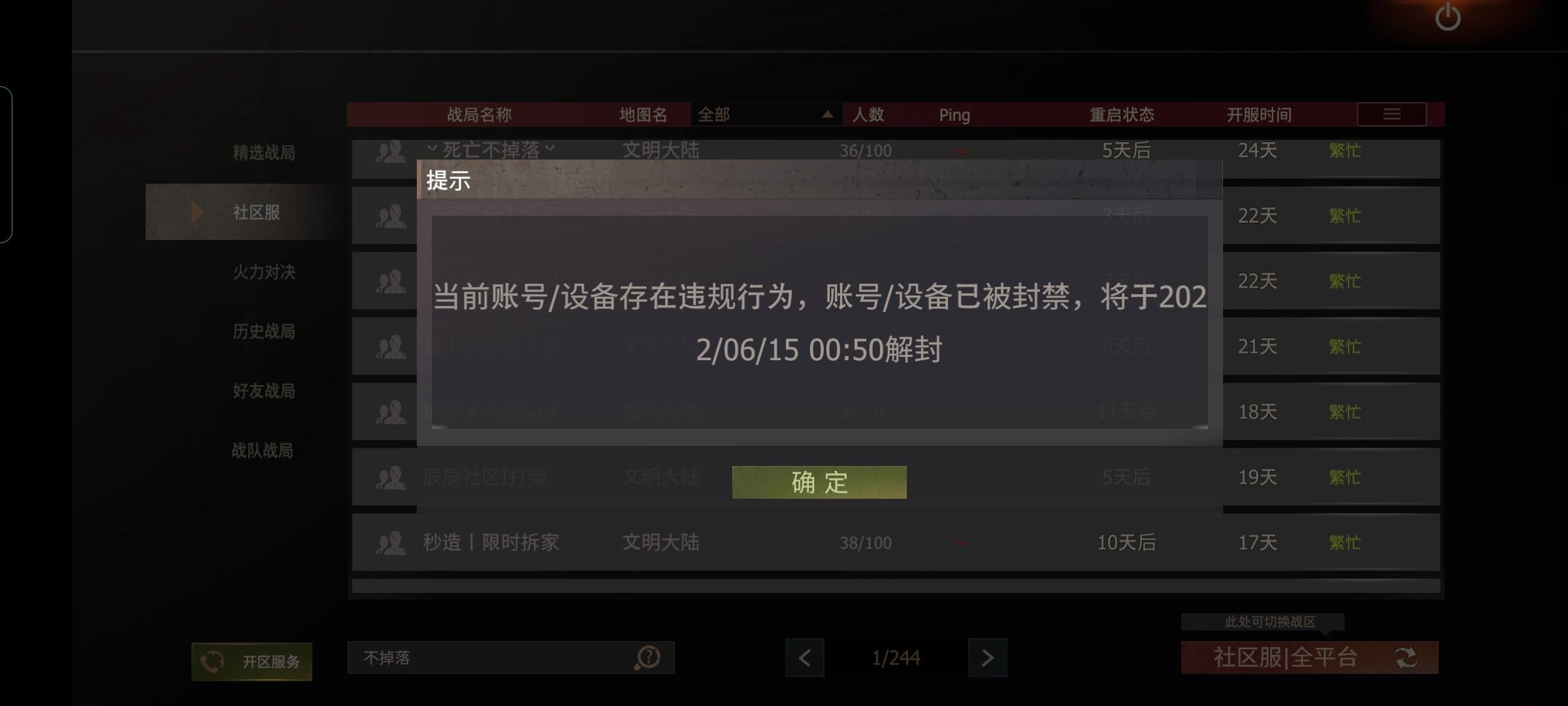The image size is (1568, 706).
Task: Open the hamburger list menu in header
Action: pos(1392,114)
